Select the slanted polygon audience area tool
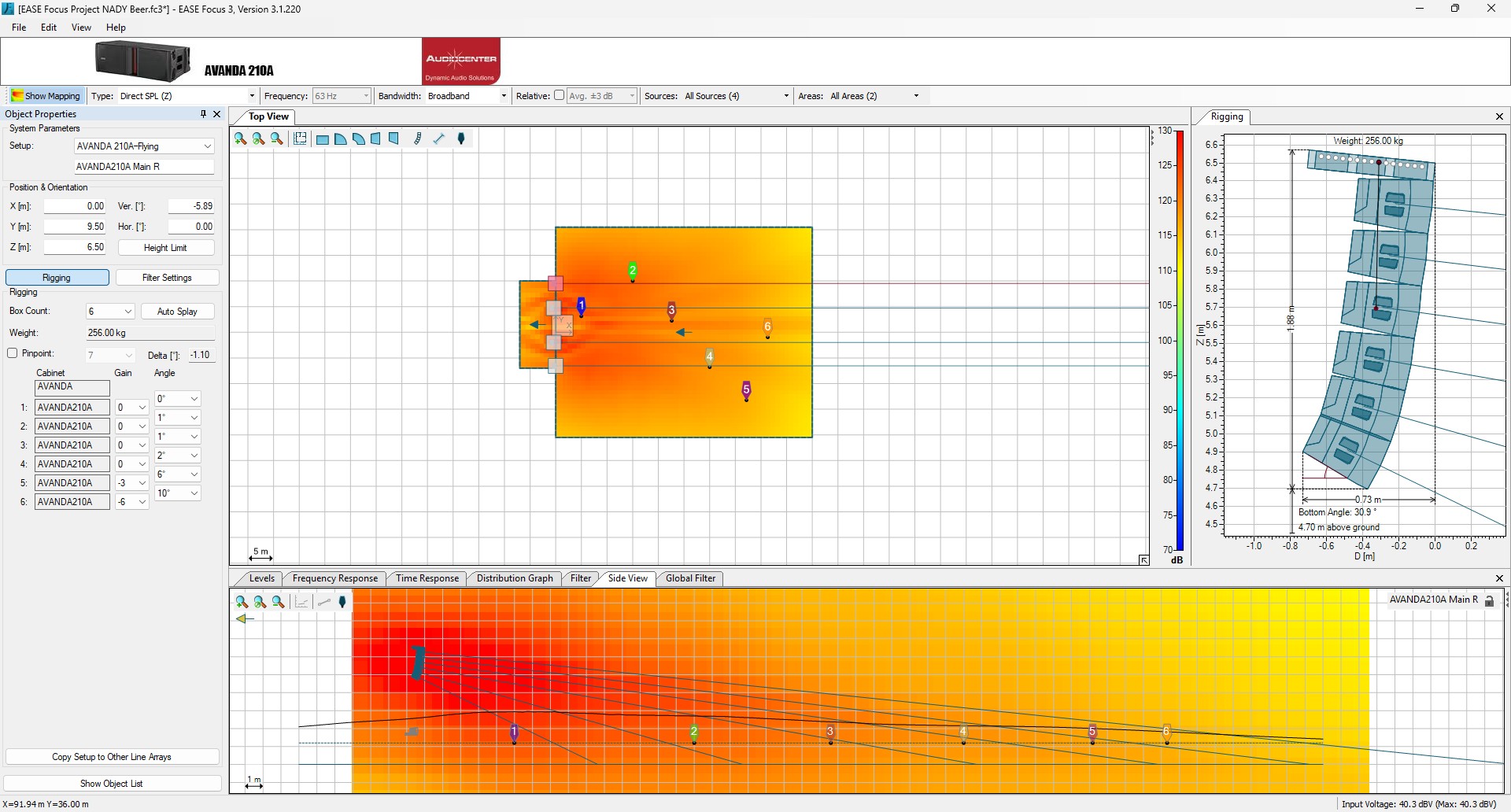This screenshot has width=1511, height=812. tap(394, 139)
